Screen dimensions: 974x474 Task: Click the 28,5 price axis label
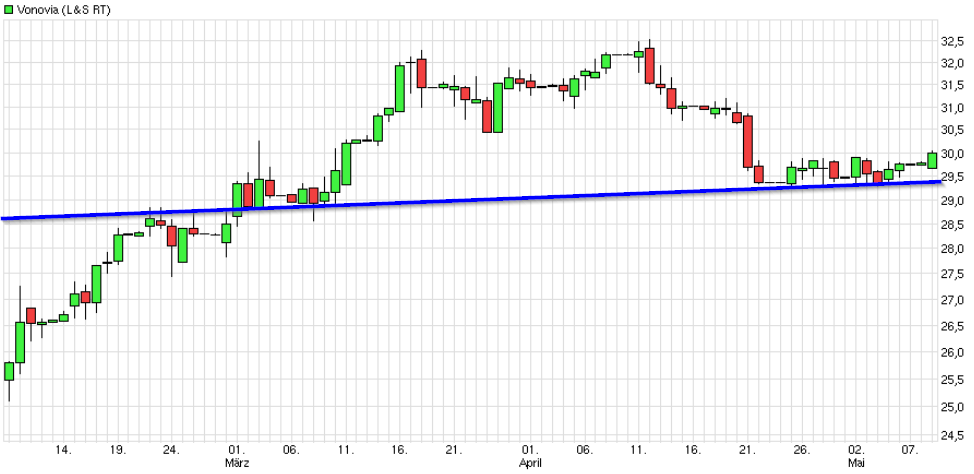pos(953,224)
